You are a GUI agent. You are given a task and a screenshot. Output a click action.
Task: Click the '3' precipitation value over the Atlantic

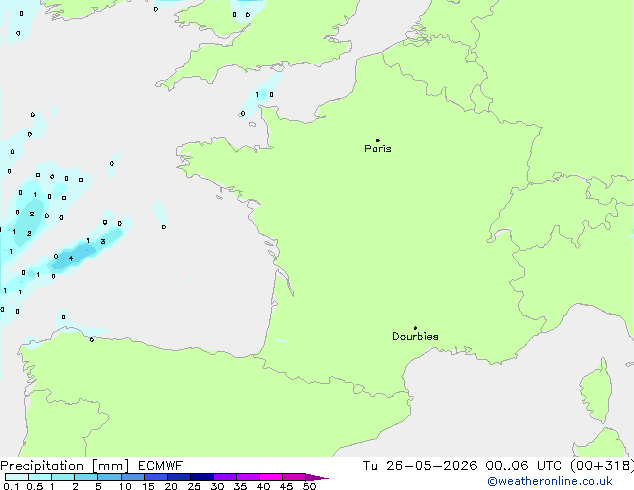pos(103,241)
